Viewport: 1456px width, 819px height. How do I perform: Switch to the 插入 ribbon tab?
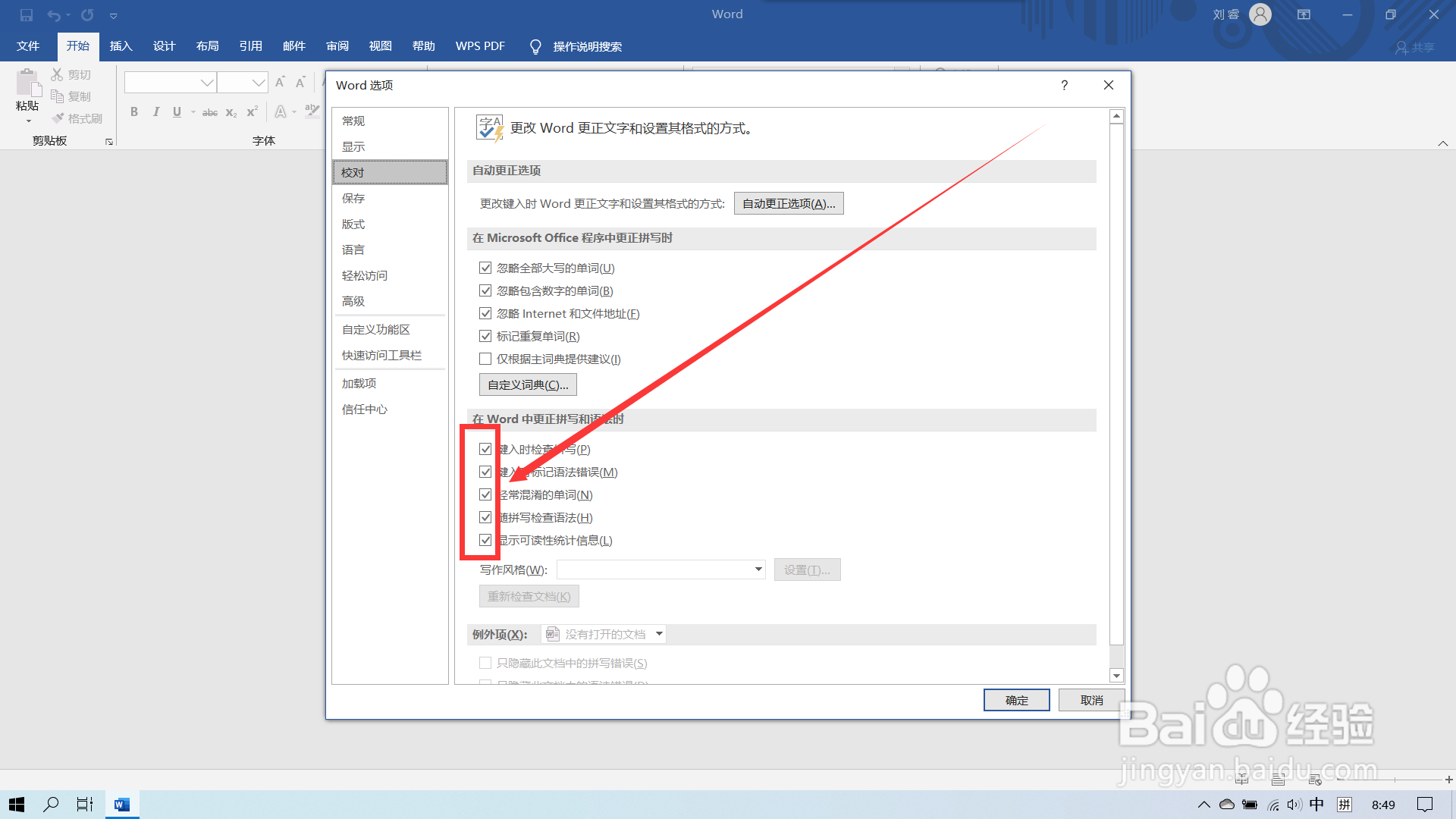tap(121, 46)
